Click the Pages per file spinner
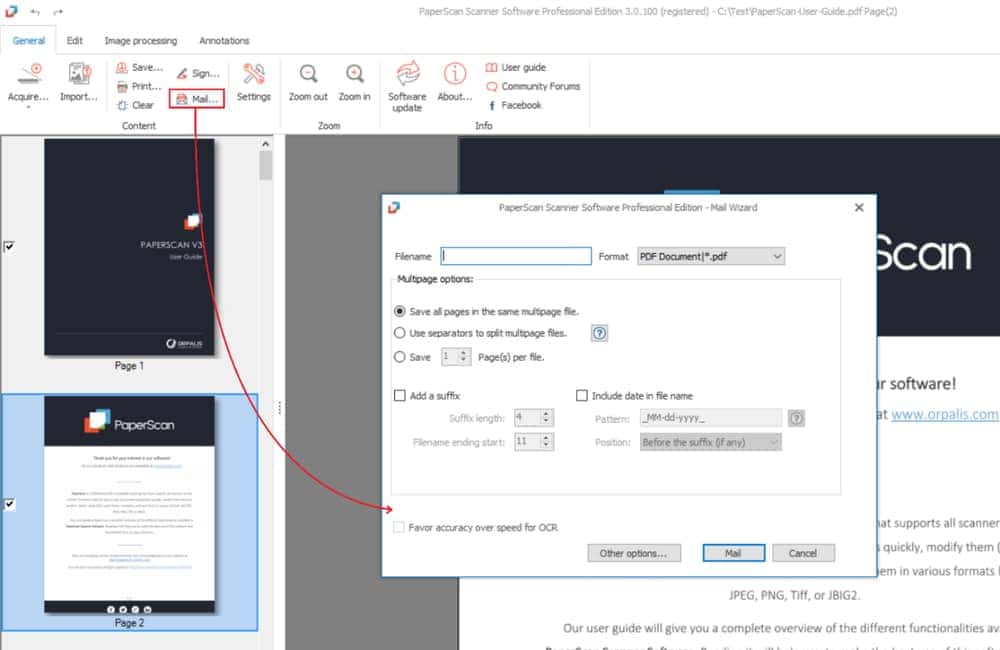1000x650 pixels. tap(456, 357)
